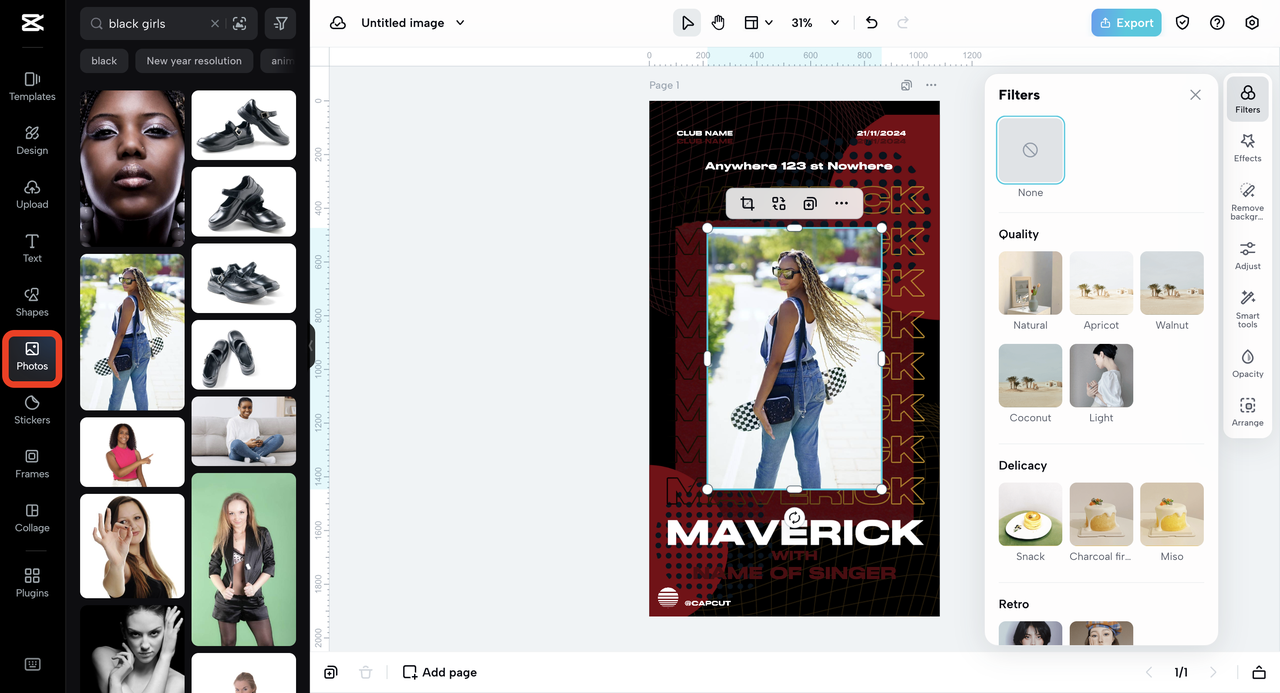
Task: Apply the Apricot filter
Action: point(1101,283)
